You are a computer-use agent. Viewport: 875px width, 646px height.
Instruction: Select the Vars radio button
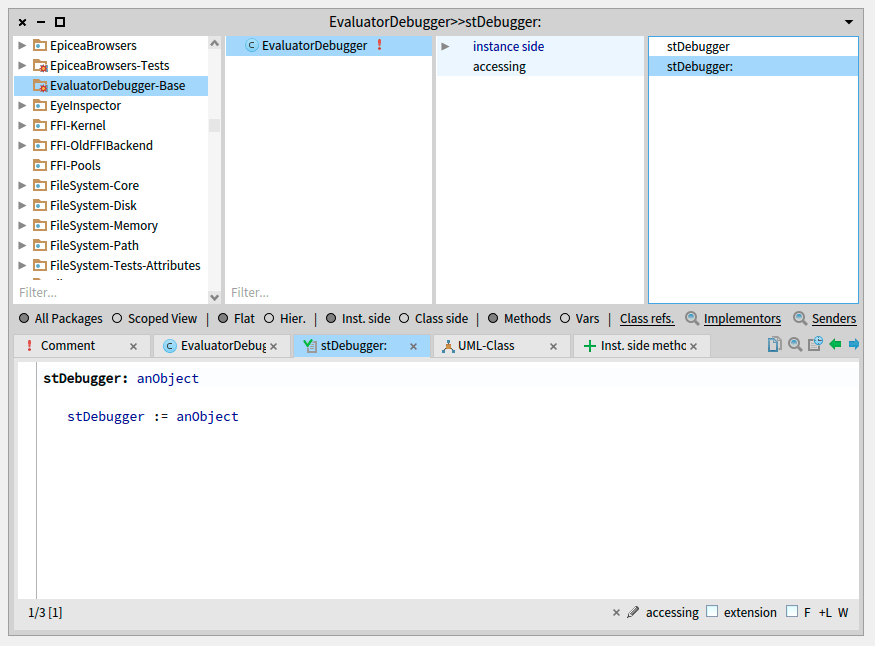tap(565, 319)
